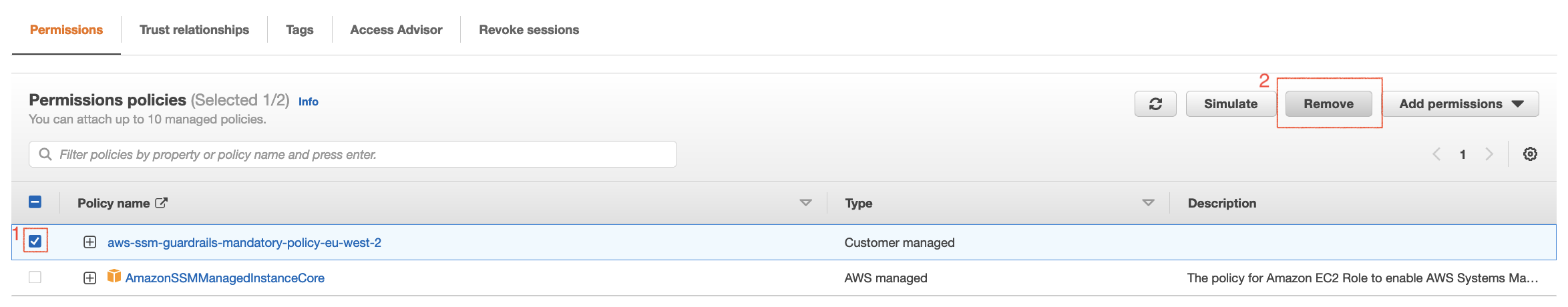Viewport: 1568px width, 307px height.
Task: Click external link icon beside Policy name
Action: (161, 203)
